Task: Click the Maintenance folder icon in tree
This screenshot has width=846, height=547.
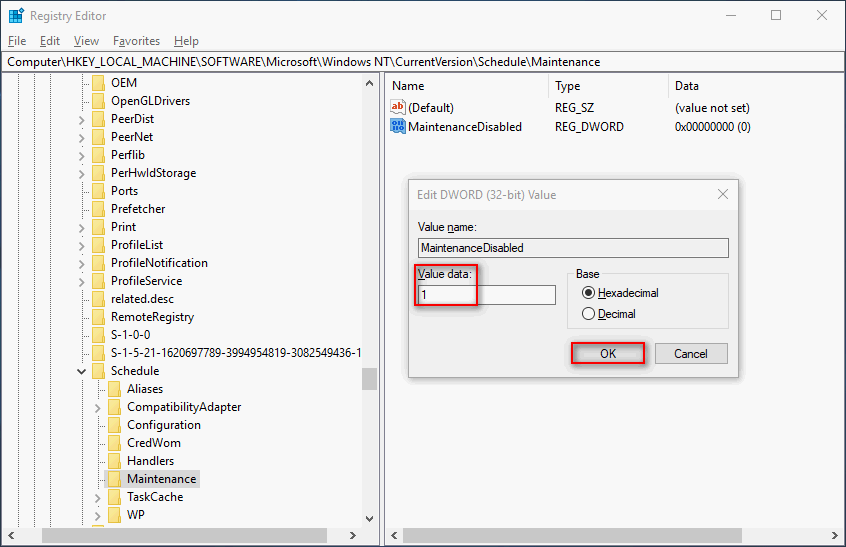Action: [x=114, y=479]
